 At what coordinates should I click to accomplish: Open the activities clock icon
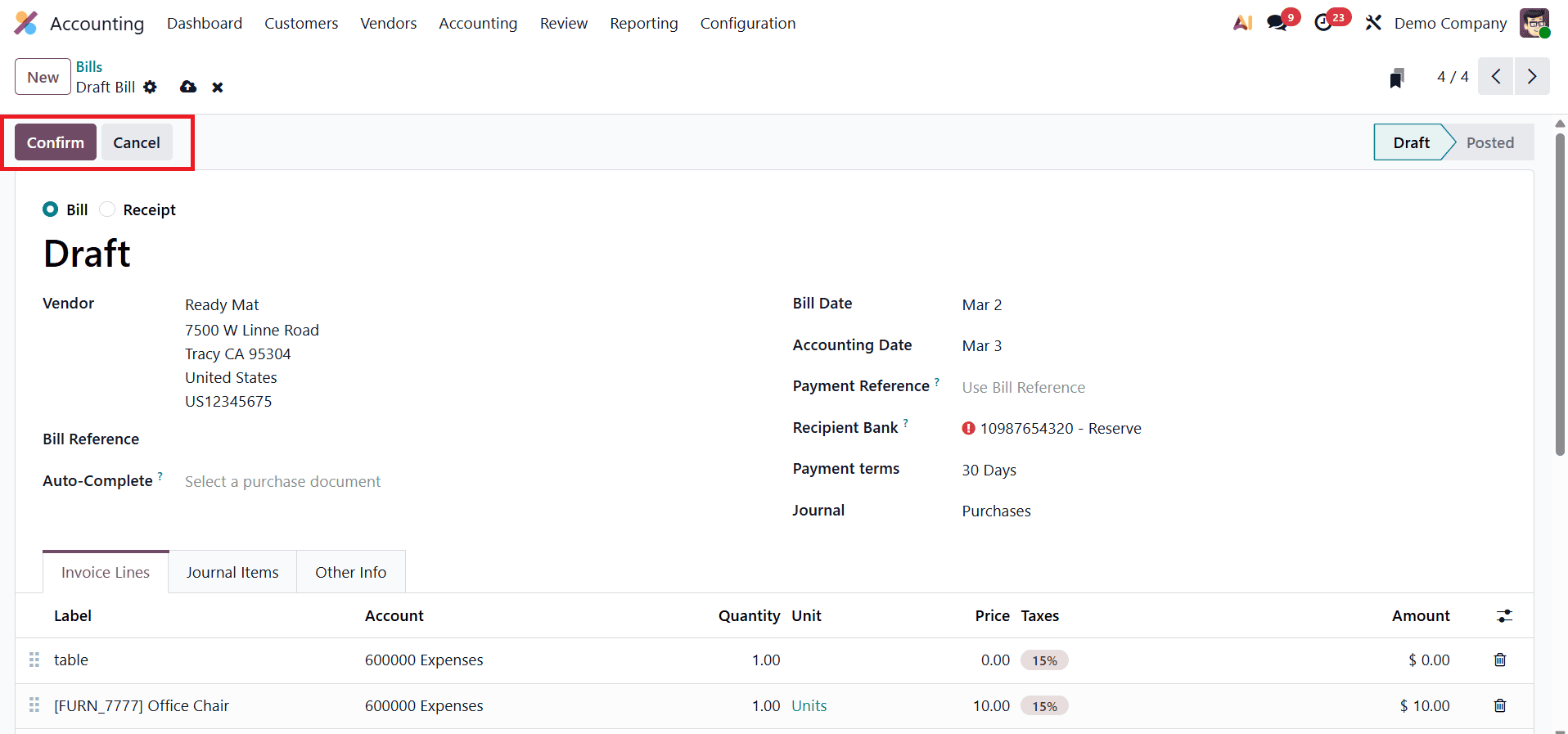1323,23
